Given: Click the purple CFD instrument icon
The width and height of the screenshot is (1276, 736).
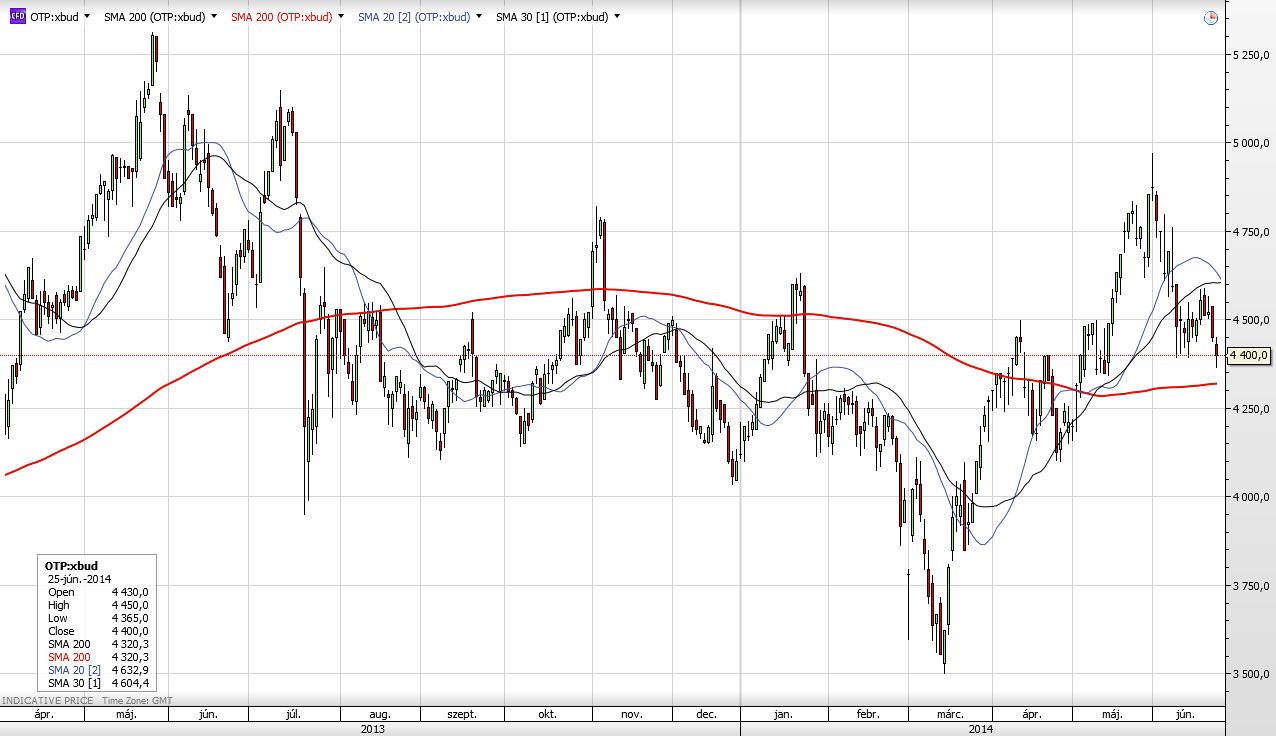Looking at the screenshot, I should [17, 17].
